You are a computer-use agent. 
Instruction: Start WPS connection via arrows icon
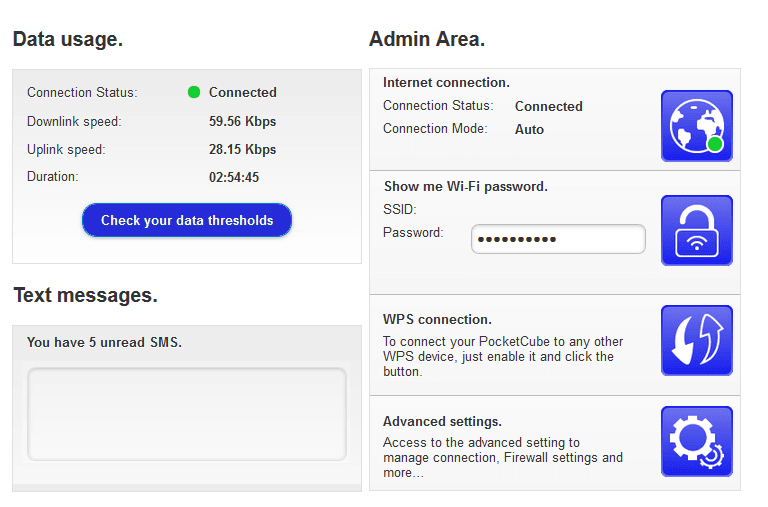click(696, 340)
